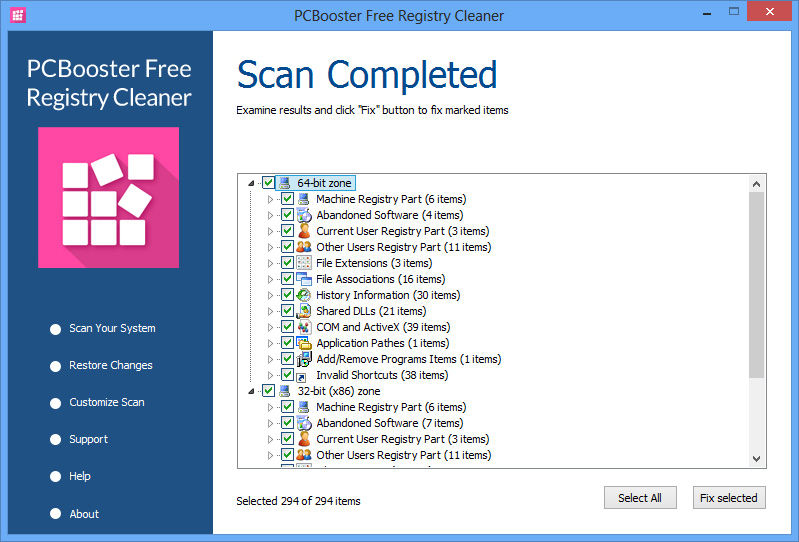Viewport: 799px width, 542px height.
Task: Expand Shared DLLs (21 items)
Action: (x=271, y=311)
